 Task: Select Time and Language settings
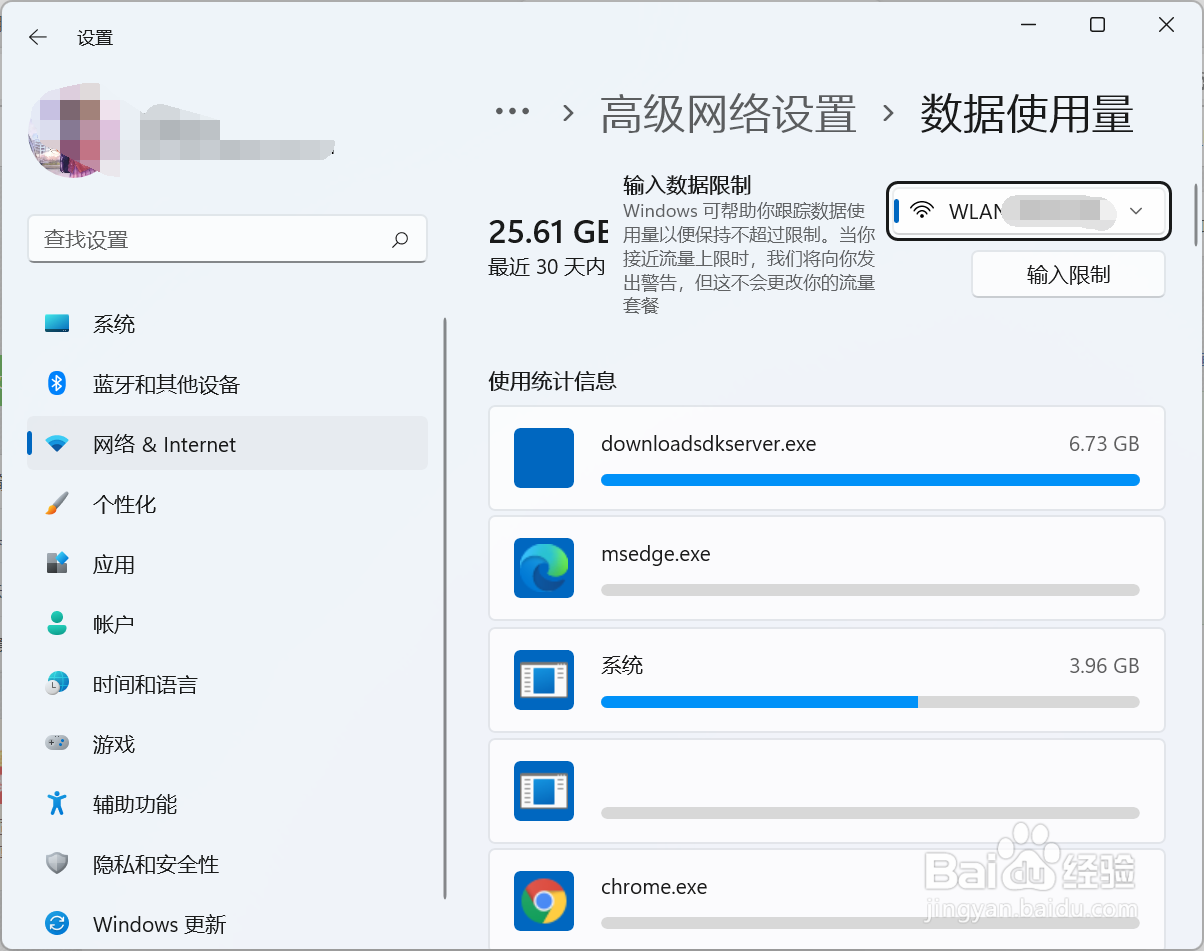point(145,684)
